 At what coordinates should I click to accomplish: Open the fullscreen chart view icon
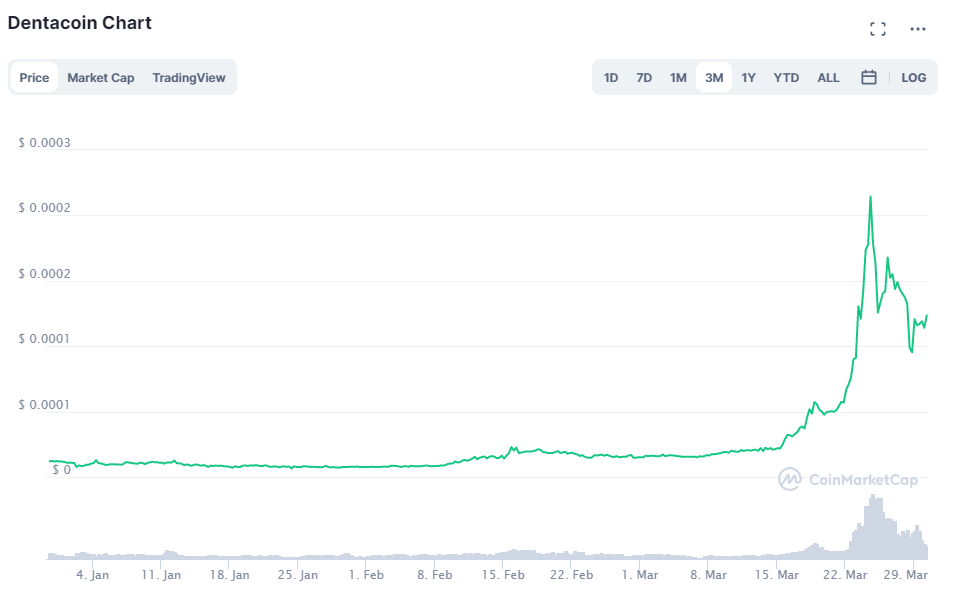click(x=878, y=29)
